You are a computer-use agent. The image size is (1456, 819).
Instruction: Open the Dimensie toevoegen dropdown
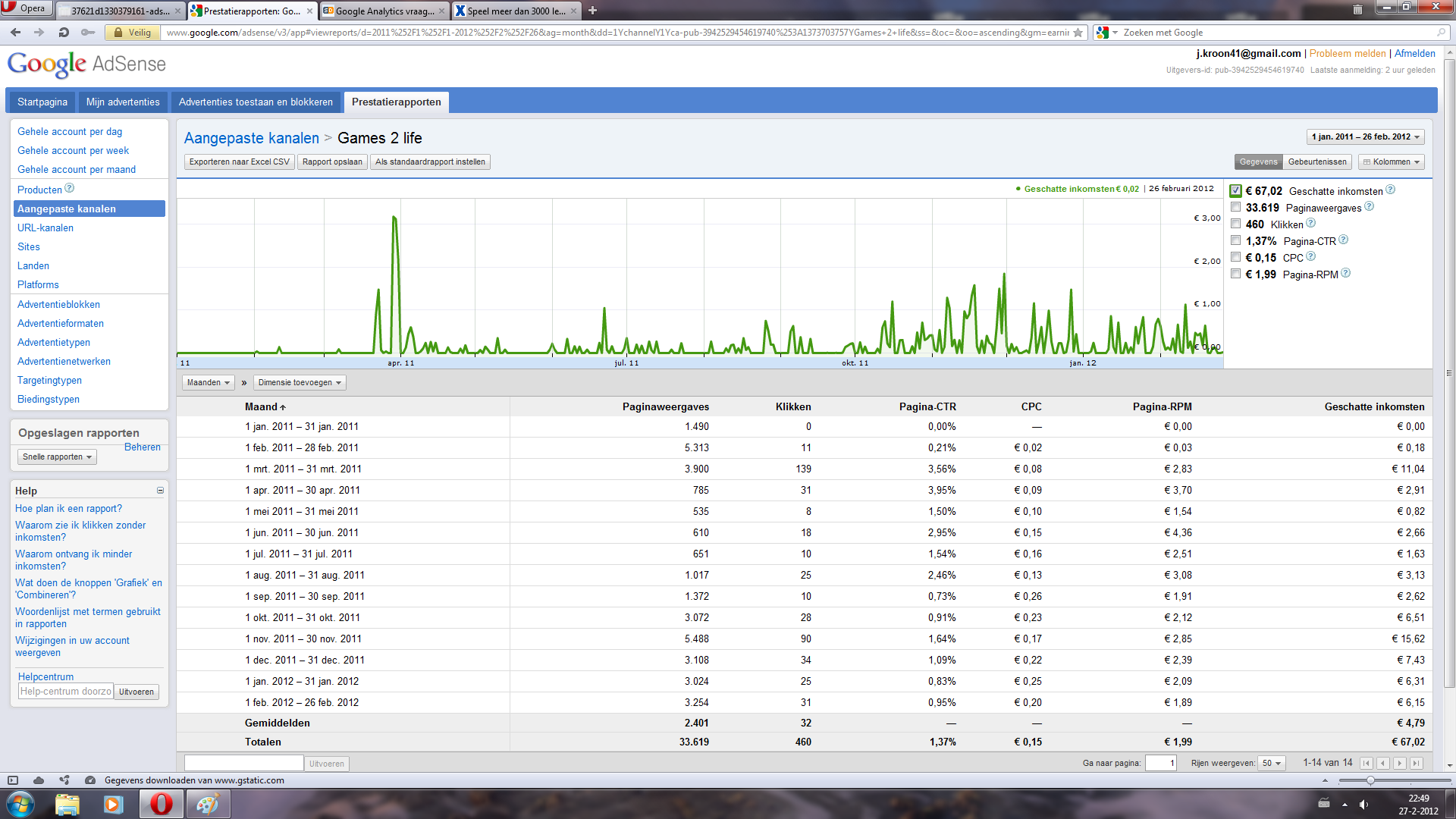click(300, 382)
